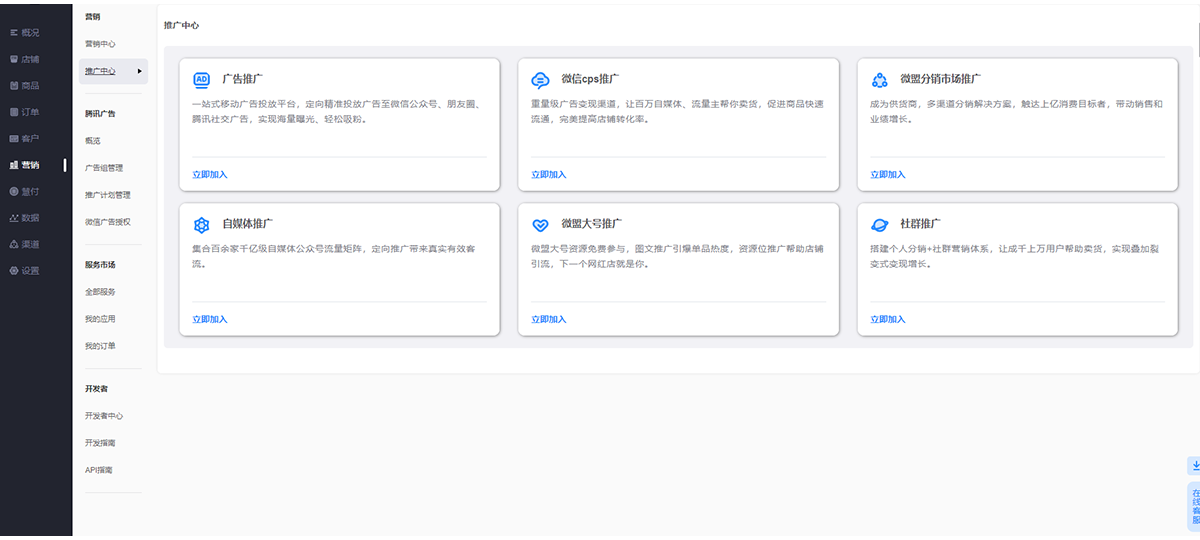
Task: Click the 微盟分销市场推广 icon
Action: [x=879, y=80]
